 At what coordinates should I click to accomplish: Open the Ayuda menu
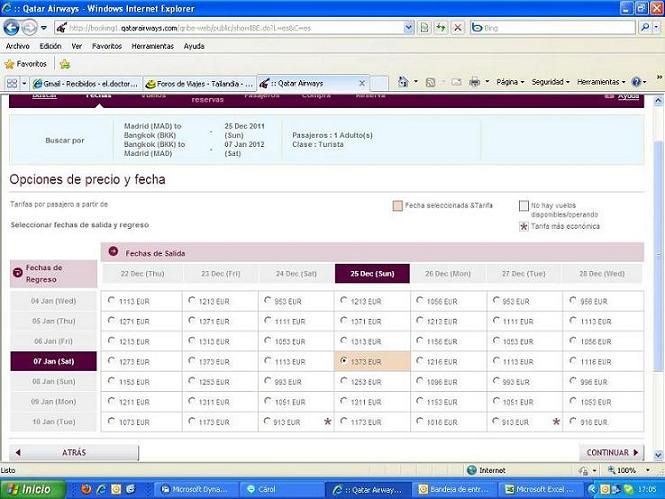pos(194,46)
